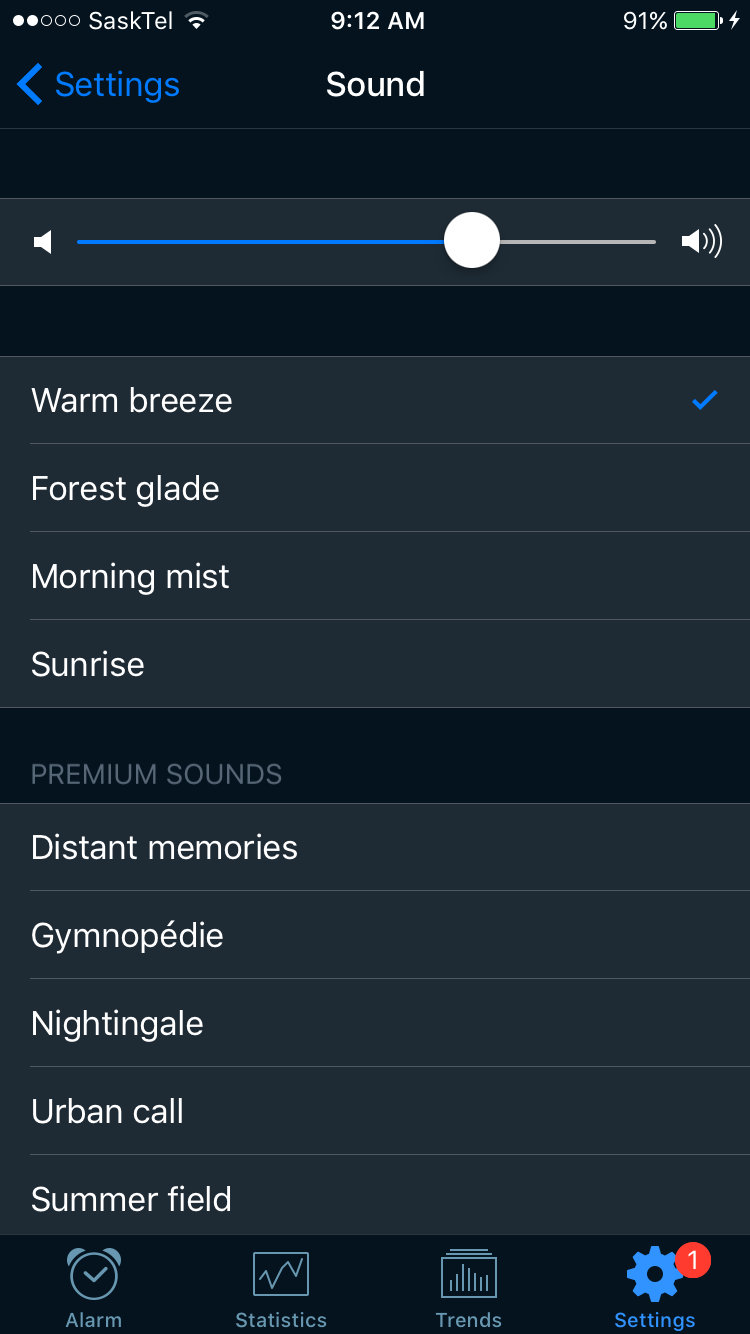
Task: Pick the Gymnopédie premium sound
Action: [375, 935]
